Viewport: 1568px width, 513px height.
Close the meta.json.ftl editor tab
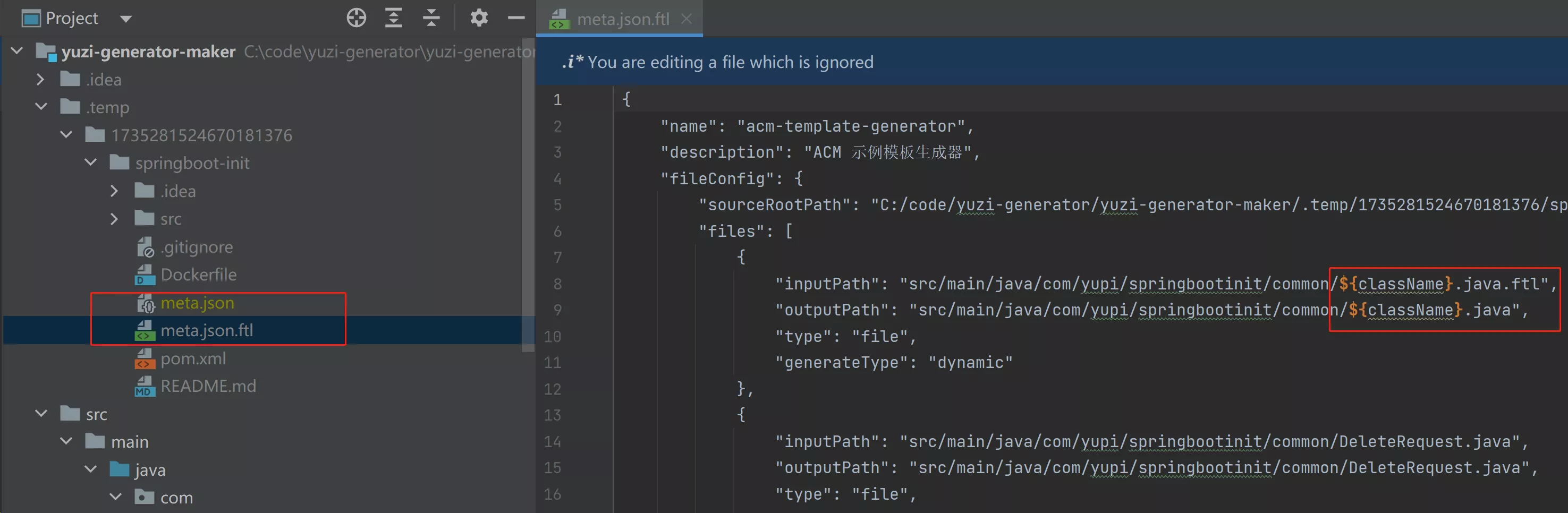click(686, 19)
